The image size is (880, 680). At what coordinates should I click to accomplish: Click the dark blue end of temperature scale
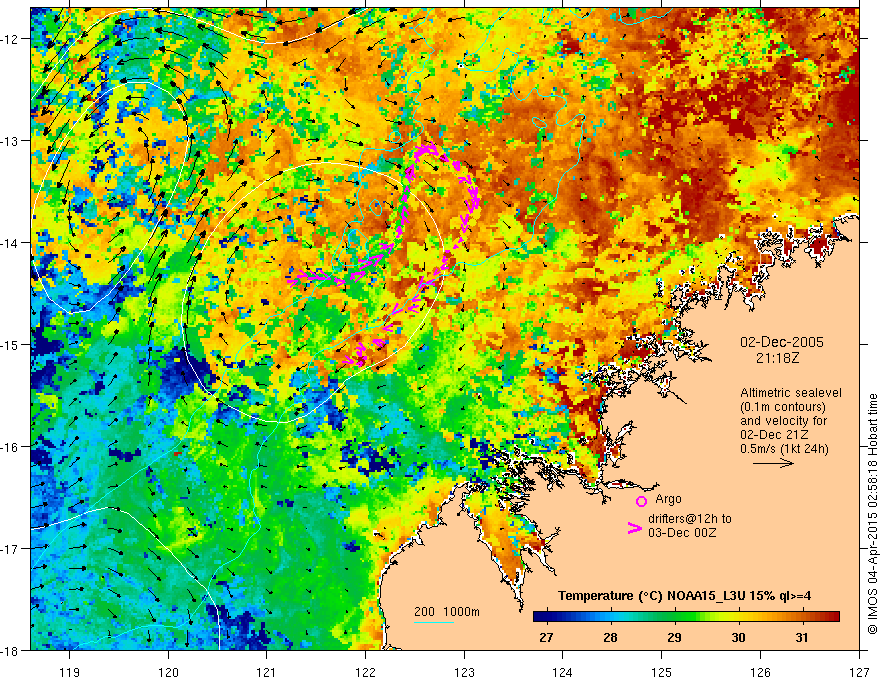click(539, 617)
